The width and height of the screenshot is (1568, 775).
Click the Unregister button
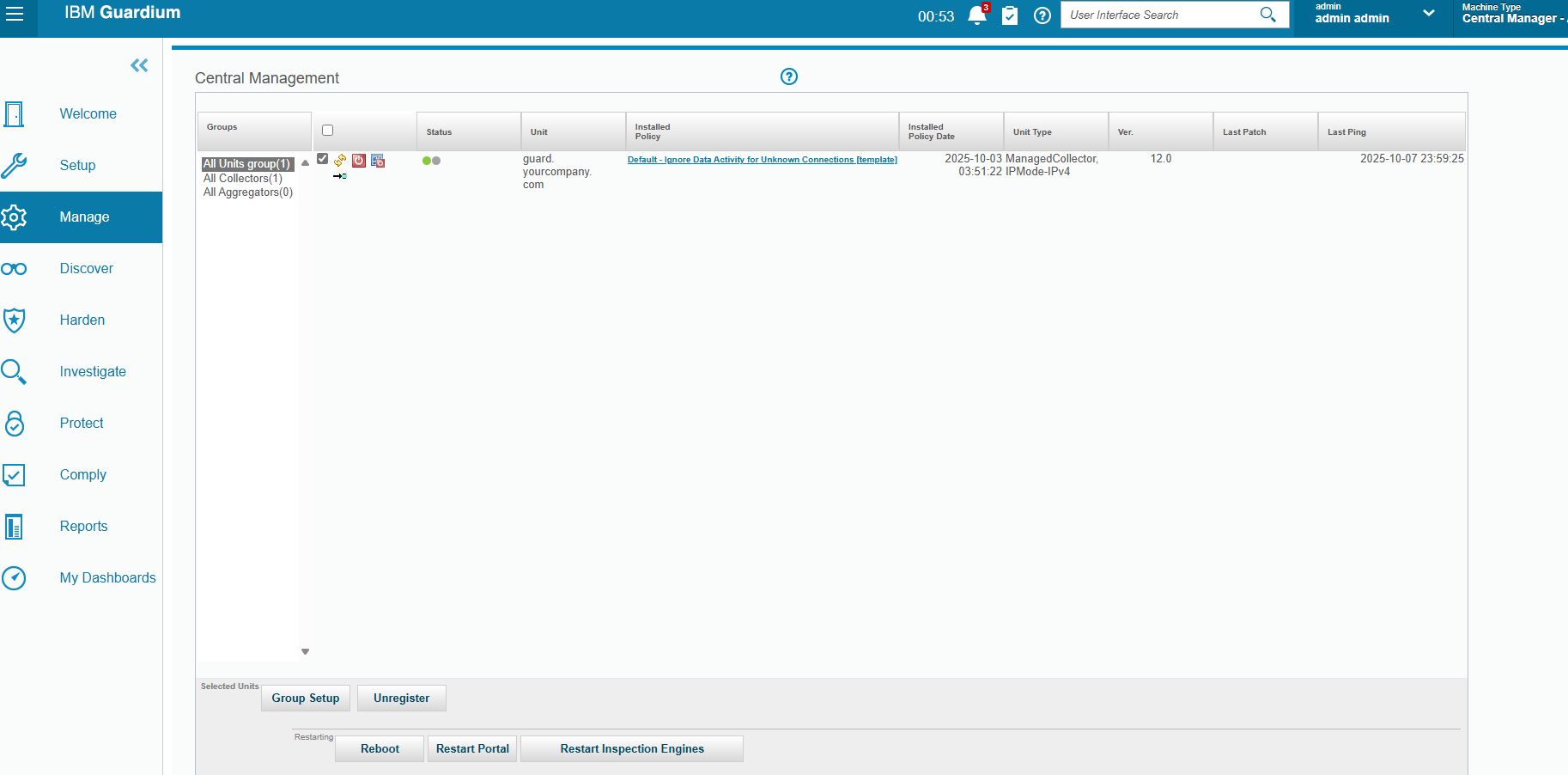tap(402, 699)
